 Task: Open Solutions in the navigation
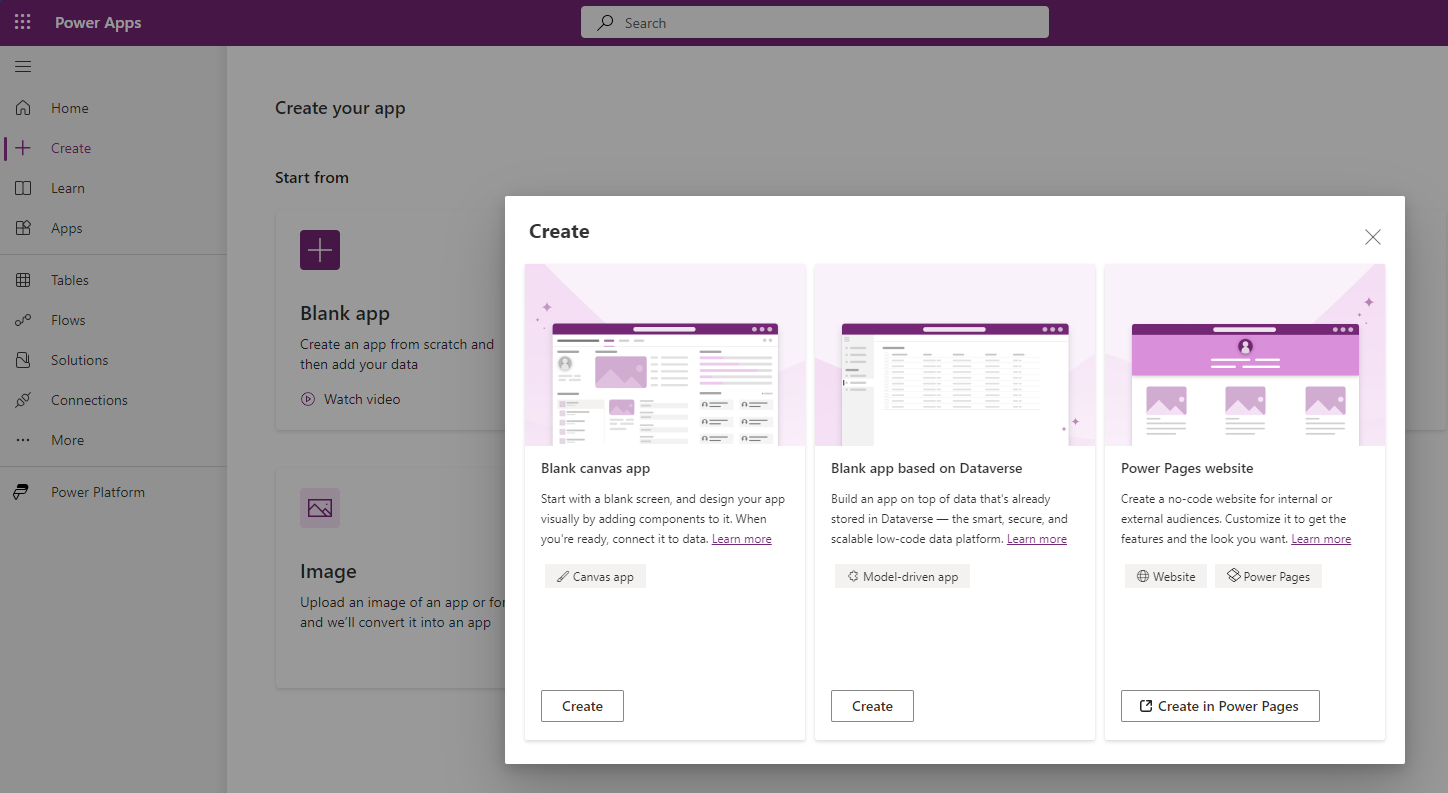tap(113, 360)
